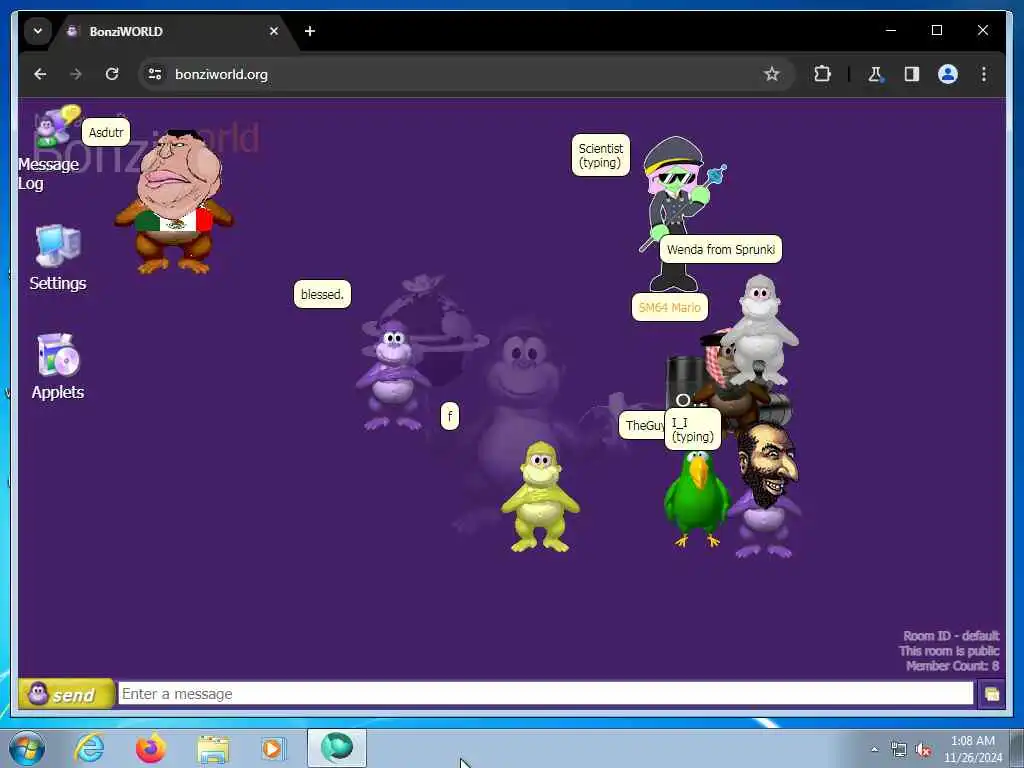Open Windows Explorer from taskbar

tap(213, 749)
